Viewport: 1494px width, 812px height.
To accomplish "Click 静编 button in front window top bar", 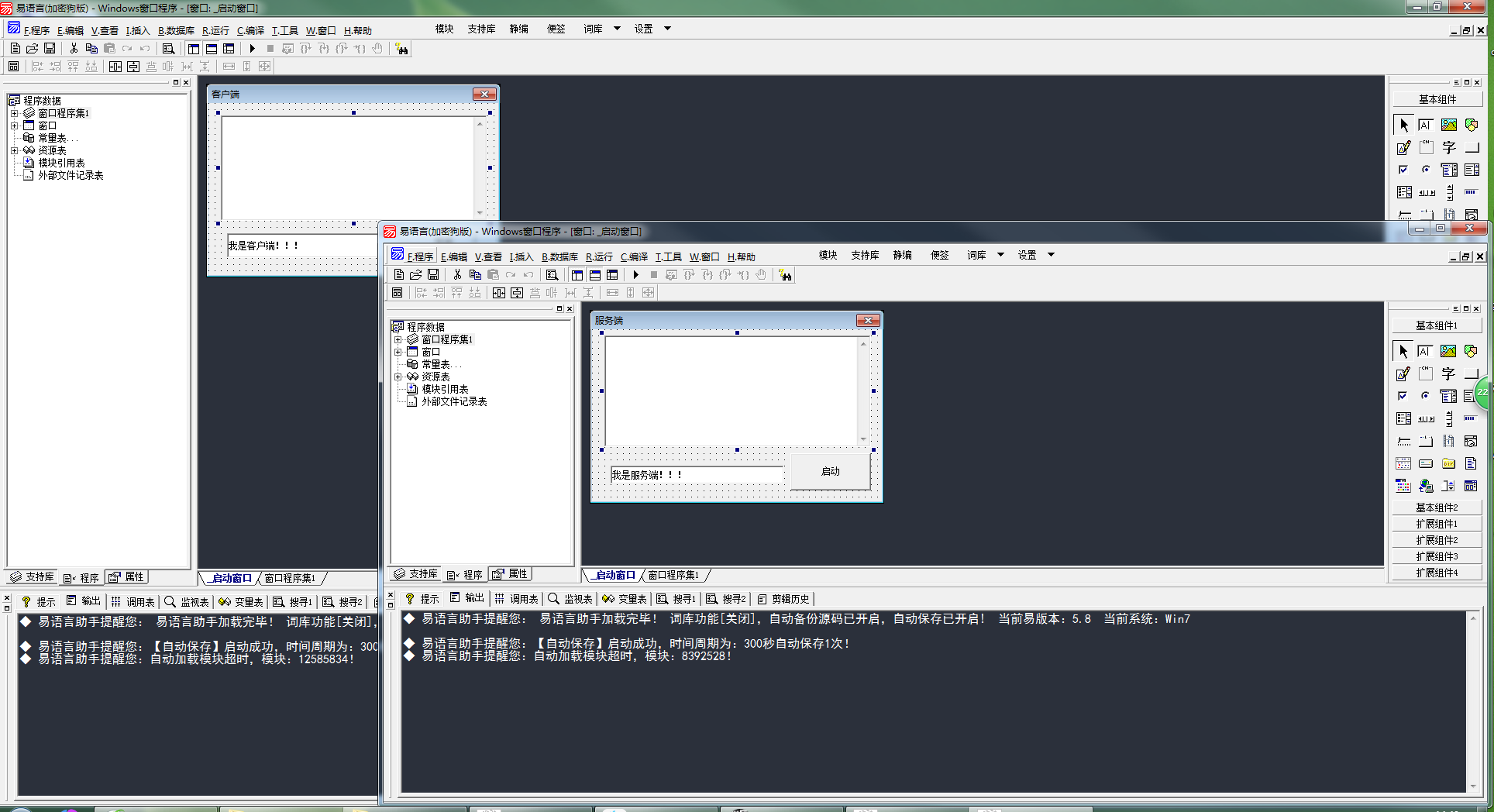I will click(902, 255).
